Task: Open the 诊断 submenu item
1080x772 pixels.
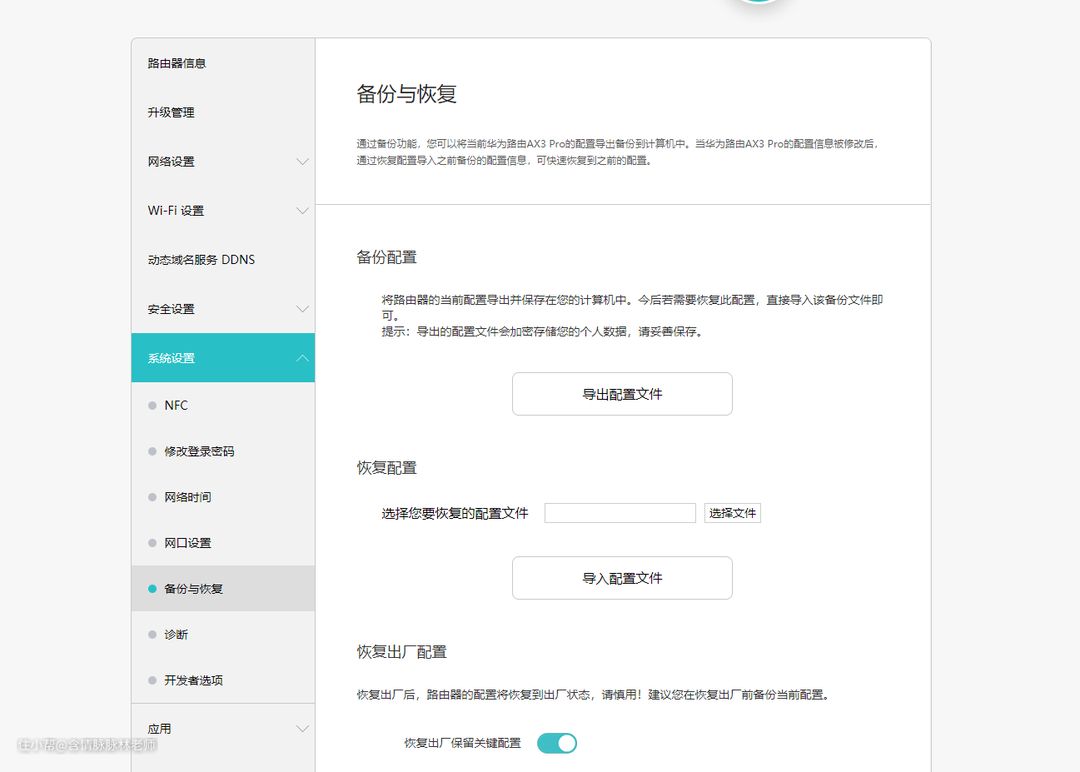Action: click(x=176, y=635)
